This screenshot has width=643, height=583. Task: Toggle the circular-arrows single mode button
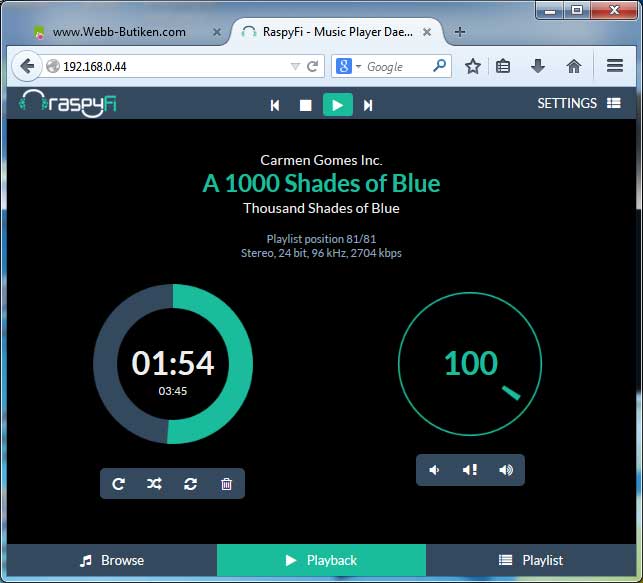[190, 484]
